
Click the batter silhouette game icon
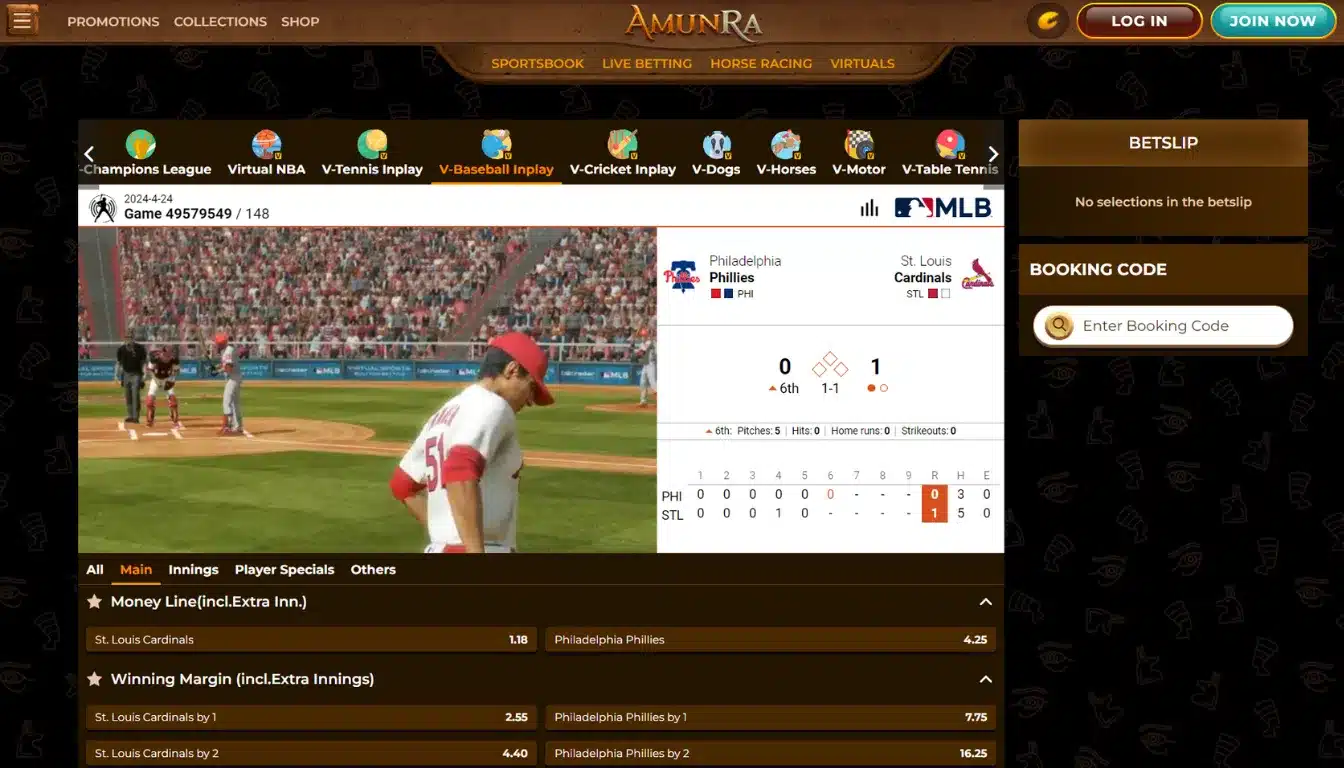point(102,208)
